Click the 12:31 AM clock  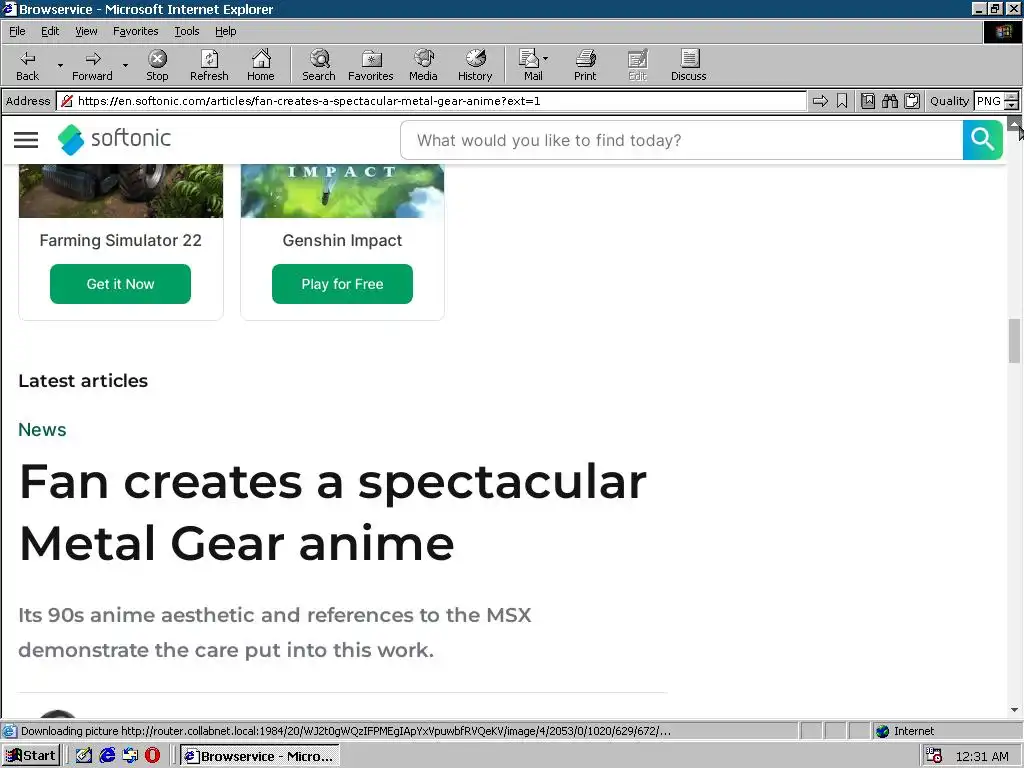tap(982, 756)
